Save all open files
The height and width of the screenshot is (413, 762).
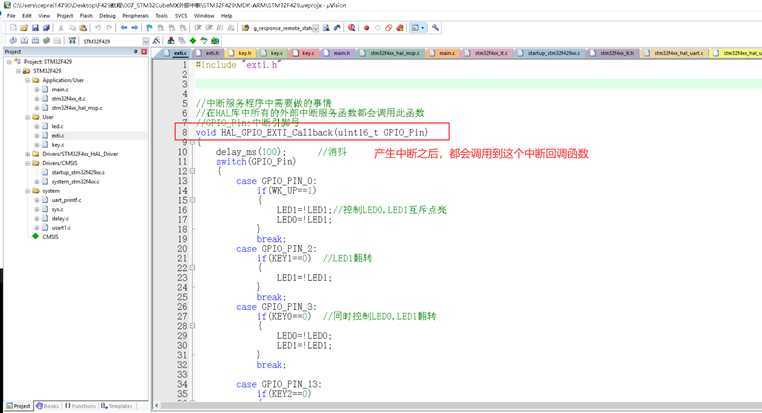click(x=46, y=28)
